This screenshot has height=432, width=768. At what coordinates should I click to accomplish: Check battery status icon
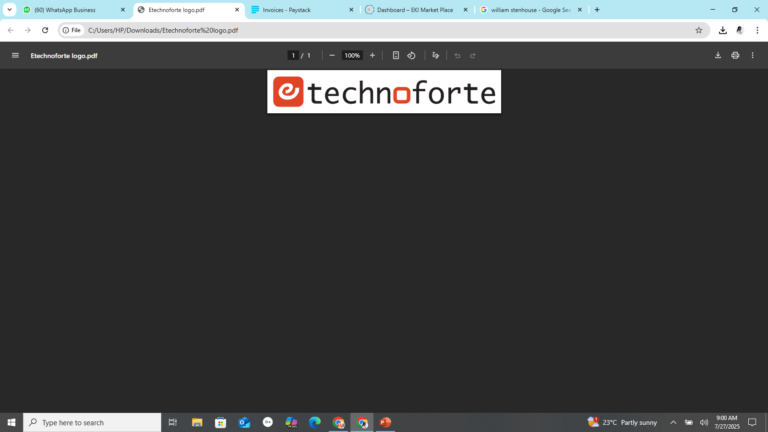click(x=689, y=422)
